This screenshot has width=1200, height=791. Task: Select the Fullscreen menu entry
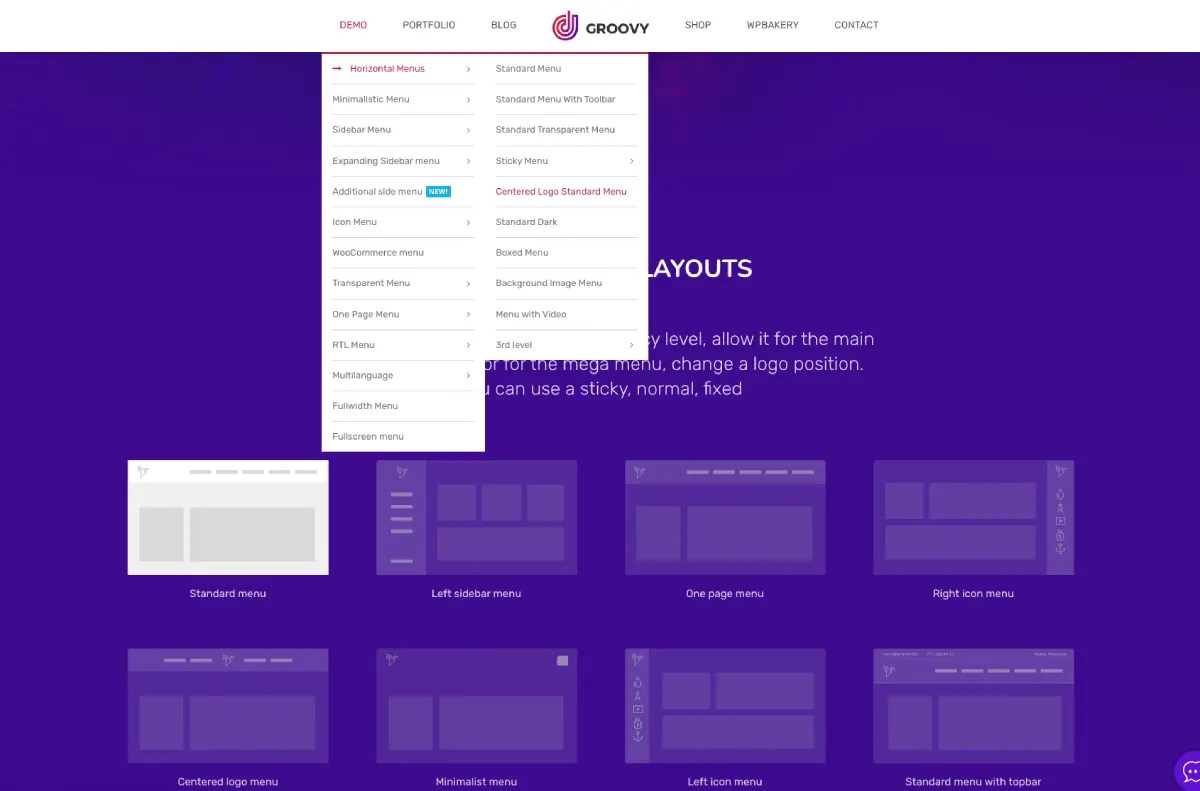(x=367, y=436)
